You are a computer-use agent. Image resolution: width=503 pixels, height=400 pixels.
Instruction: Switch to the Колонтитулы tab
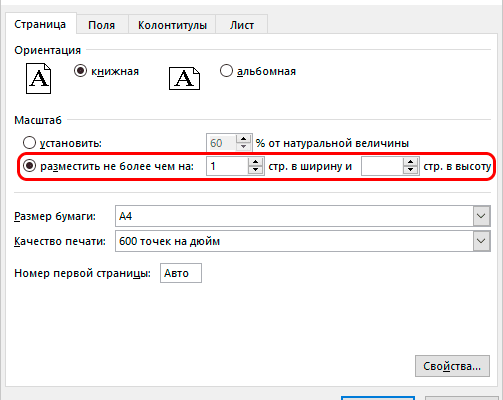point(172,25)
